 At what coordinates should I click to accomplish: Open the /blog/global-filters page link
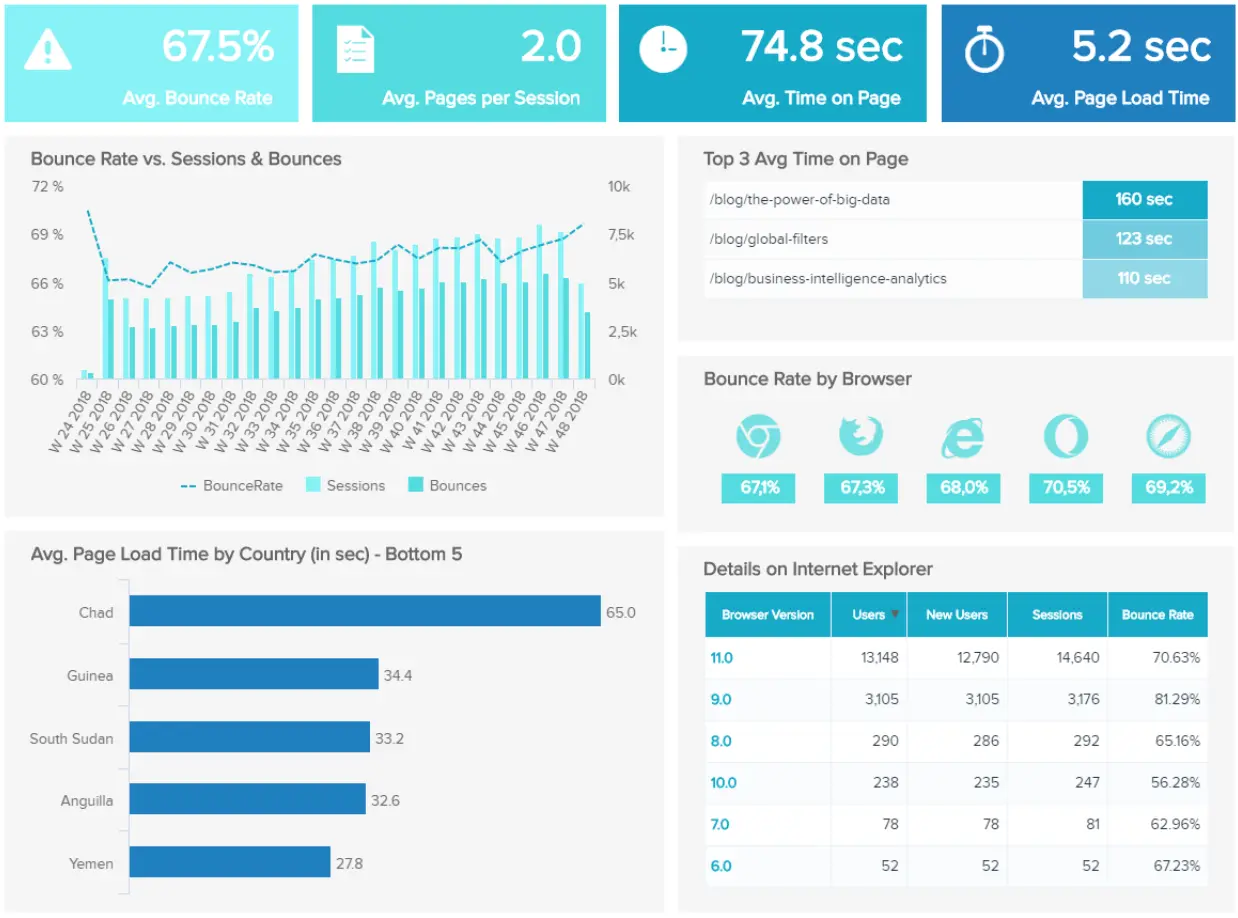(770, 239)
